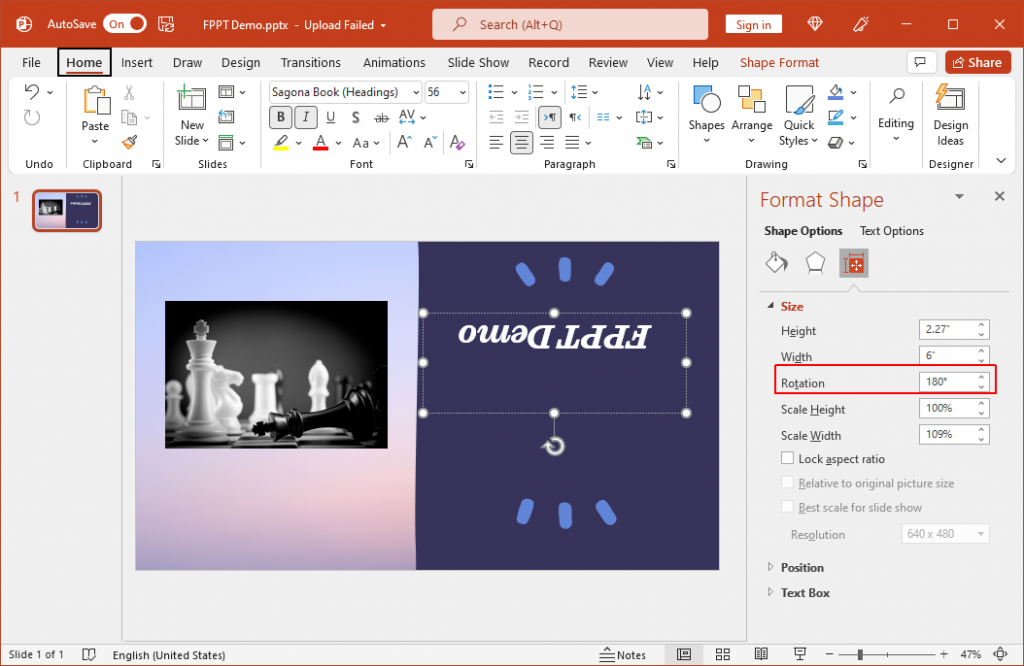Apply center text alignment
The width and height of the screenshot is (1024, 666).
pos(521,142)
